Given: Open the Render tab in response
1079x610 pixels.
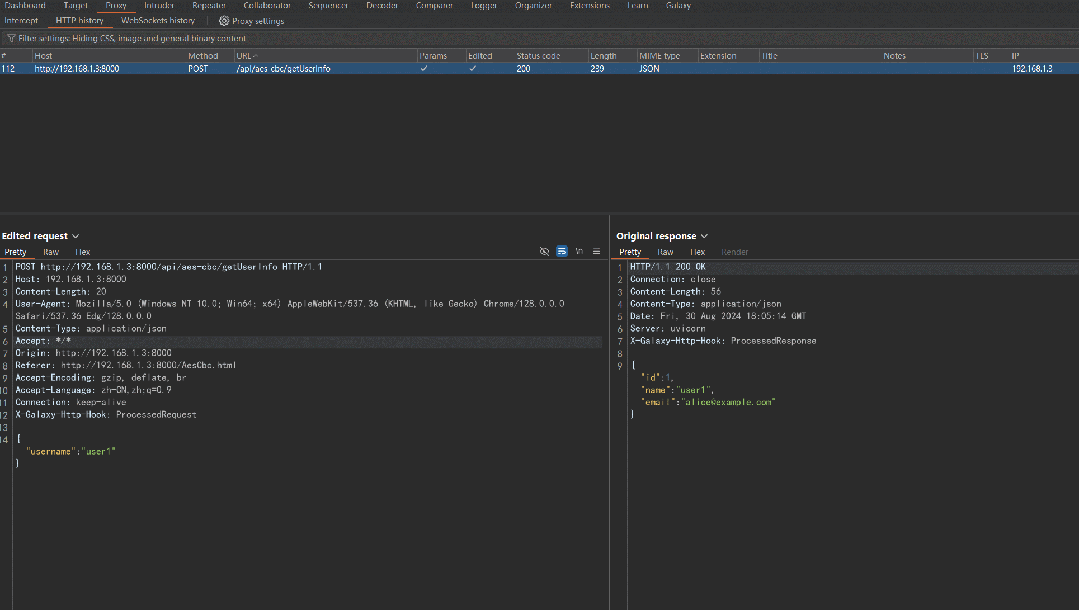Looking at the screenshot, I should pyautogui.click(x=735, y=252).
